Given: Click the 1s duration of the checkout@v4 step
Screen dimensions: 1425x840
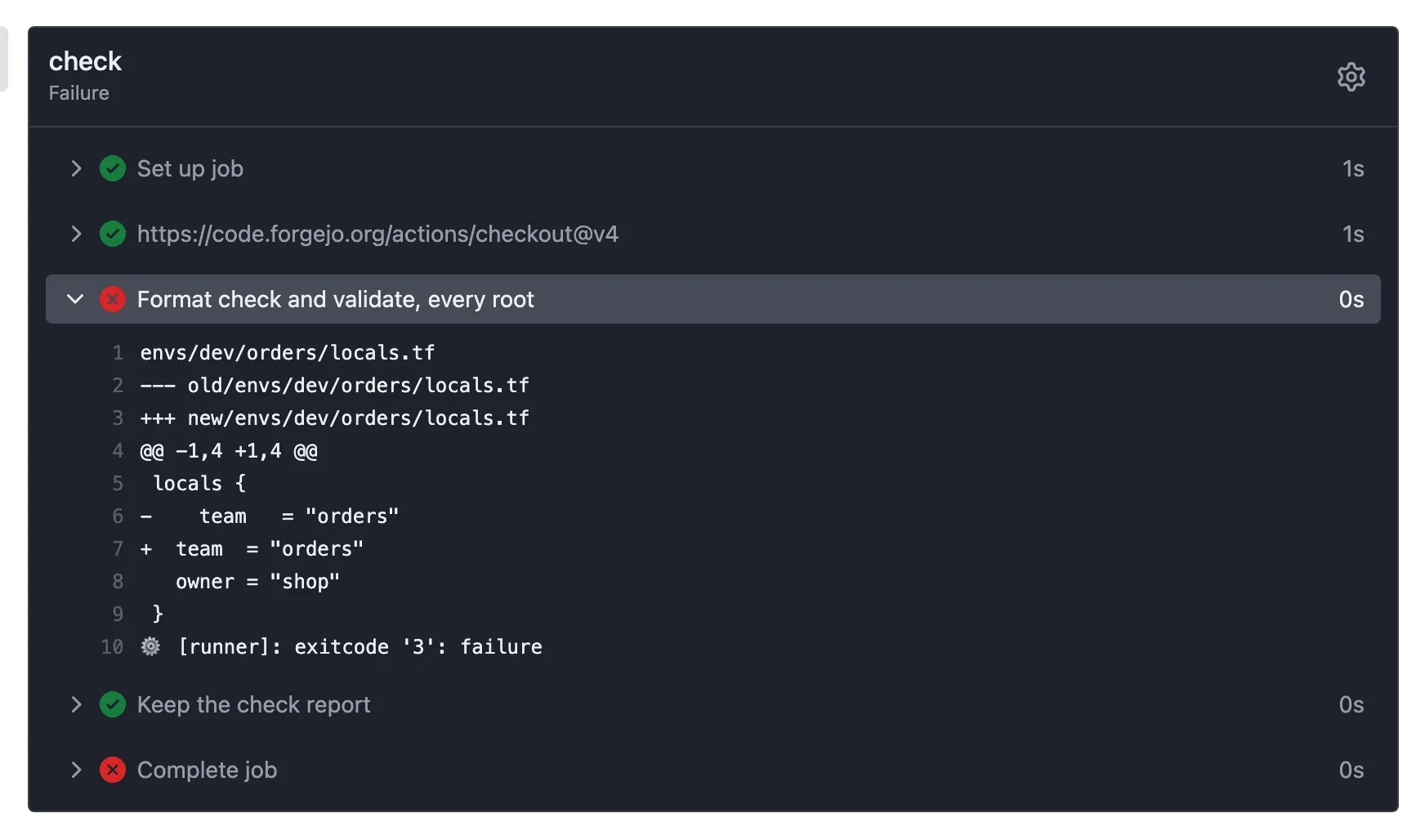Looking at the screenshot, I should tap(1353, 234).
